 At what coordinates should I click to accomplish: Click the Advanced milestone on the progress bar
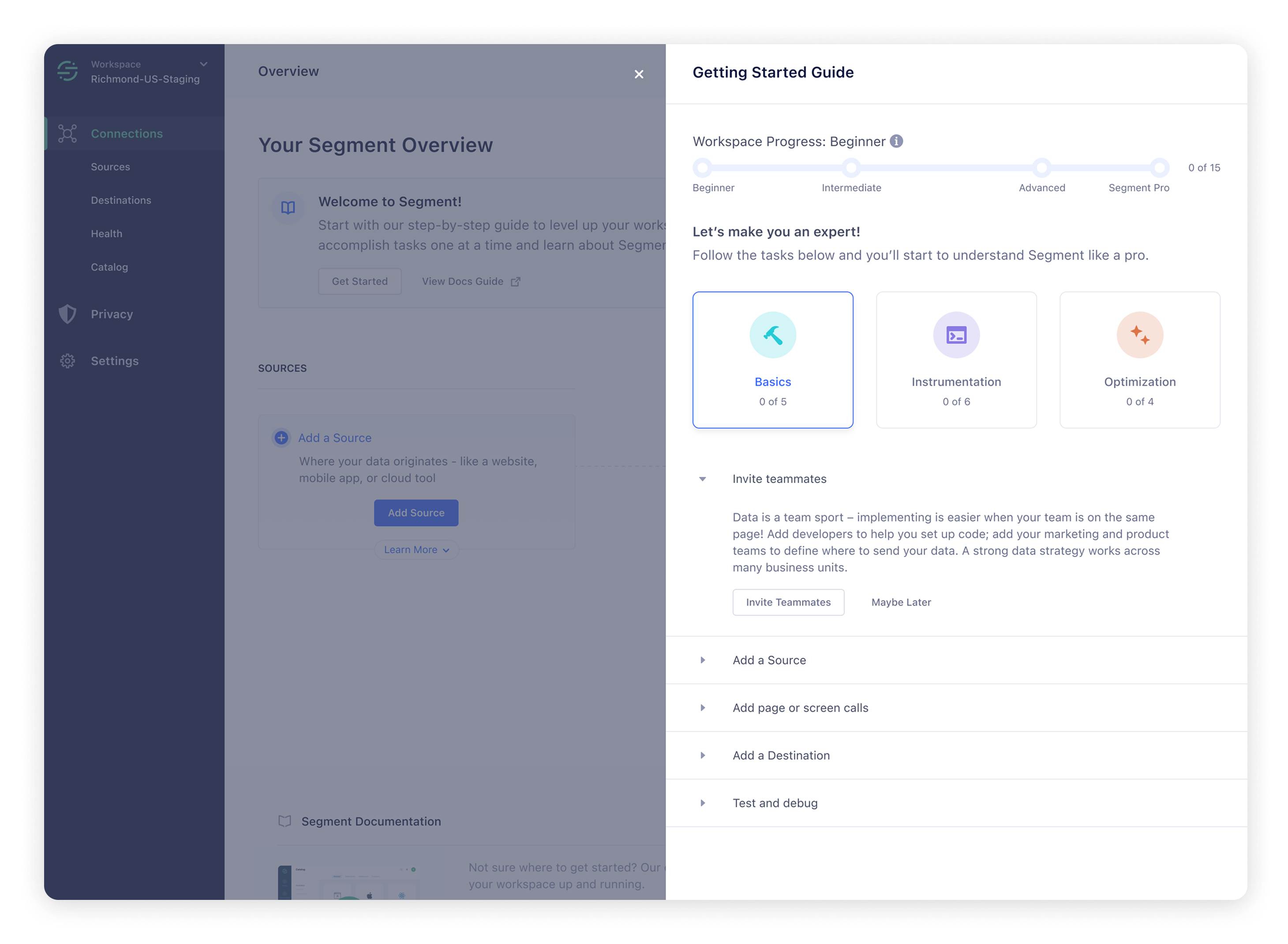pos(1042,168)
